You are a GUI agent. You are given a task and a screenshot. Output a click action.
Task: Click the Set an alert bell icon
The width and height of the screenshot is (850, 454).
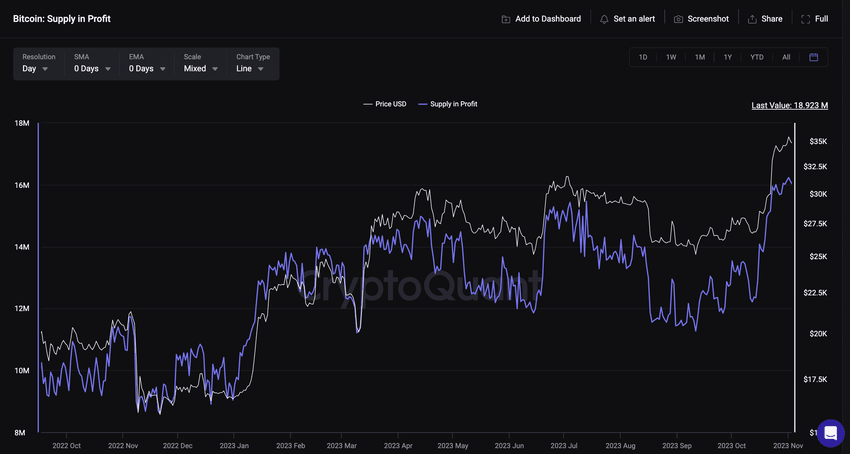click(x=604, y=19)
